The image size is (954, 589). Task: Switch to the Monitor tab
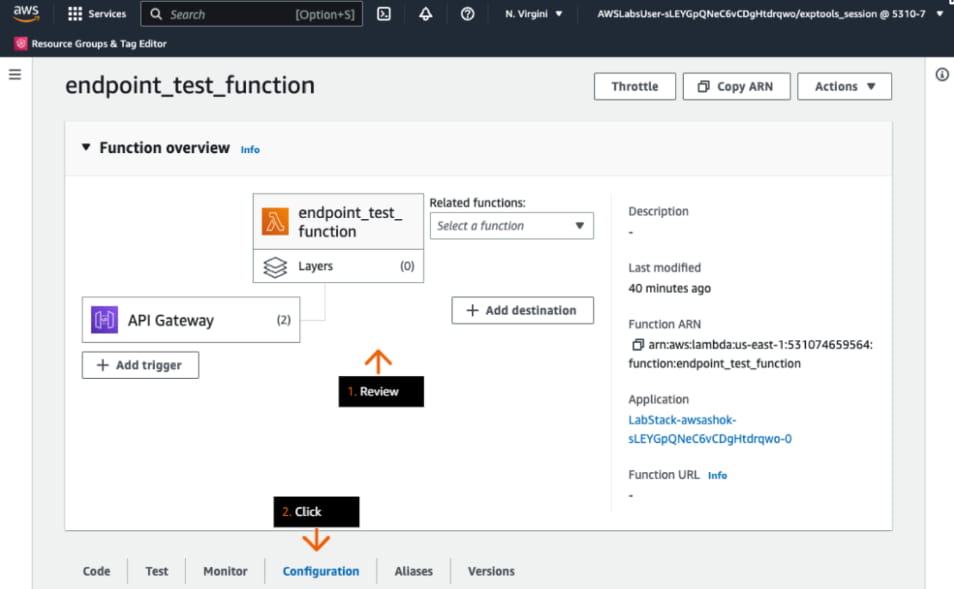tap(225, 571)
